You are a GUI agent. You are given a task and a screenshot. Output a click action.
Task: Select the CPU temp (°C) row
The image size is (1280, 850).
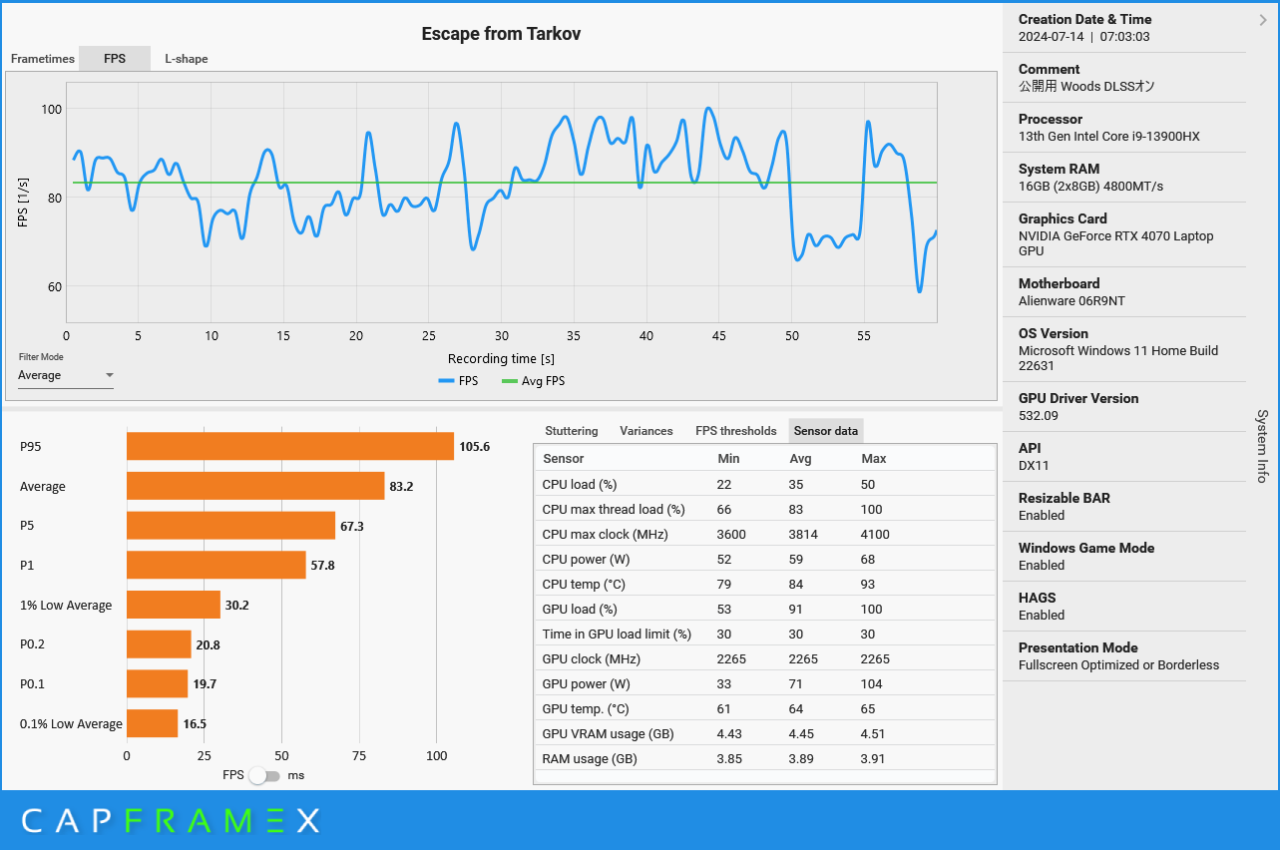click(765, 584)
